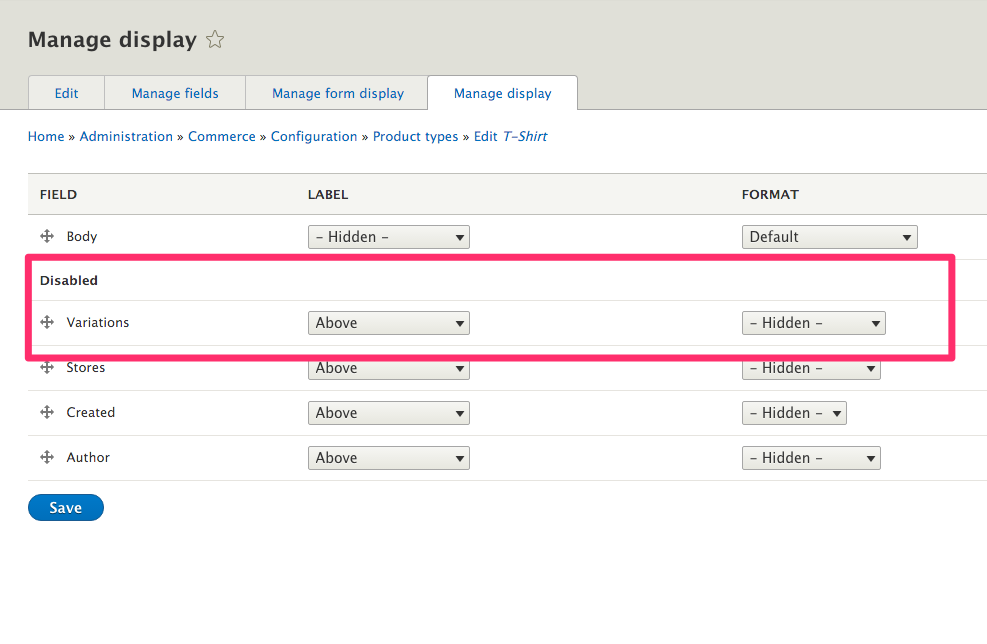Click the drag handle beside the Stores field
The image size is (987, 644).
47,367
